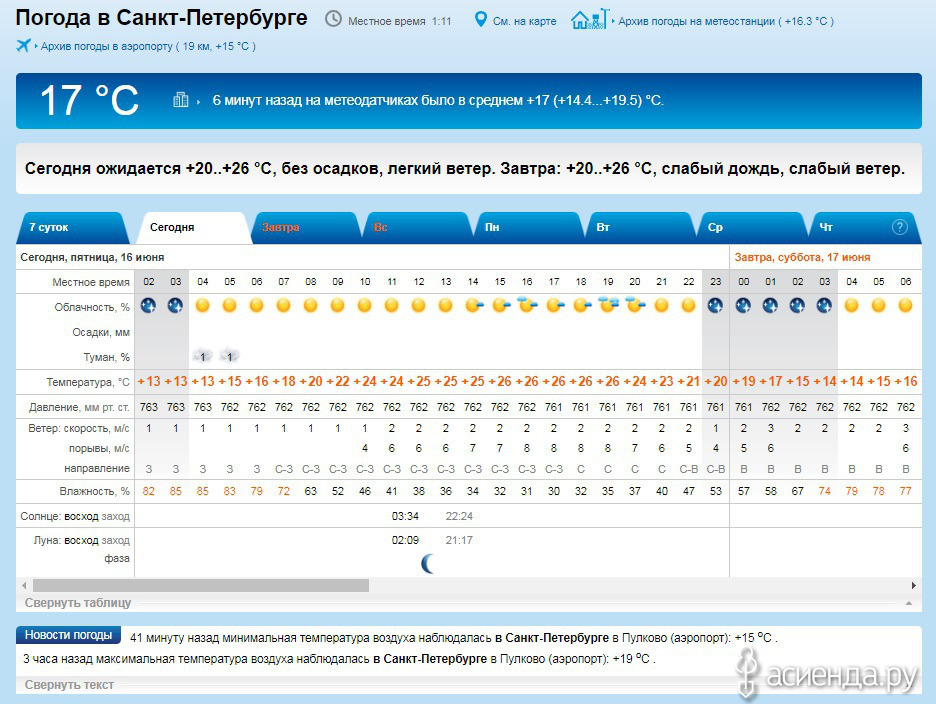Click the map pin icon
Image resolution: width=936 pixels, height=704 pixels.
point(480,20)
